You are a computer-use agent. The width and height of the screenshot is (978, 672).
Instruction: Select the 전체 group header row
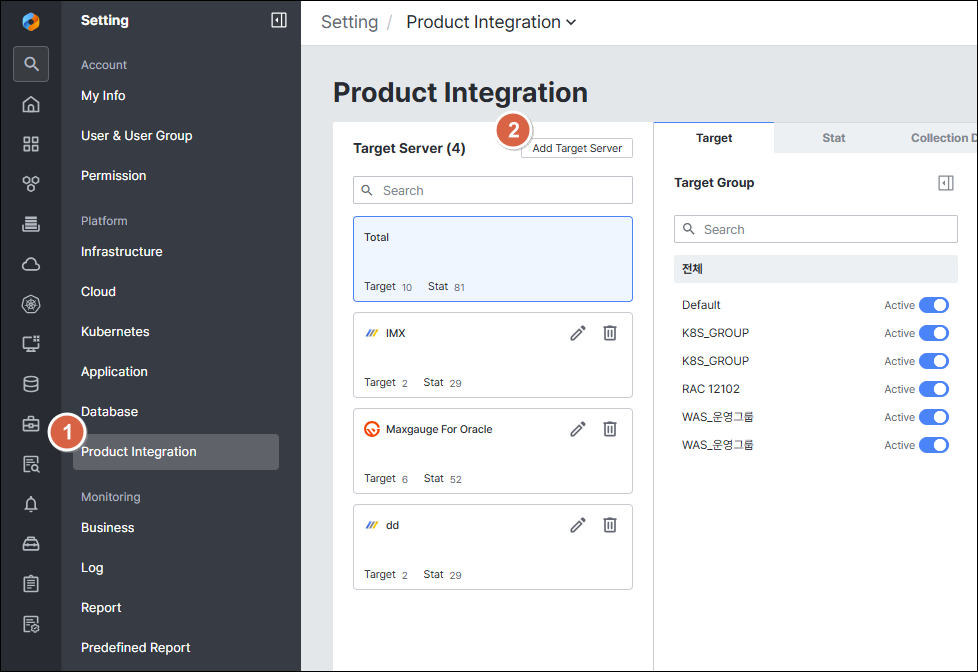click(x=815, y=269)
